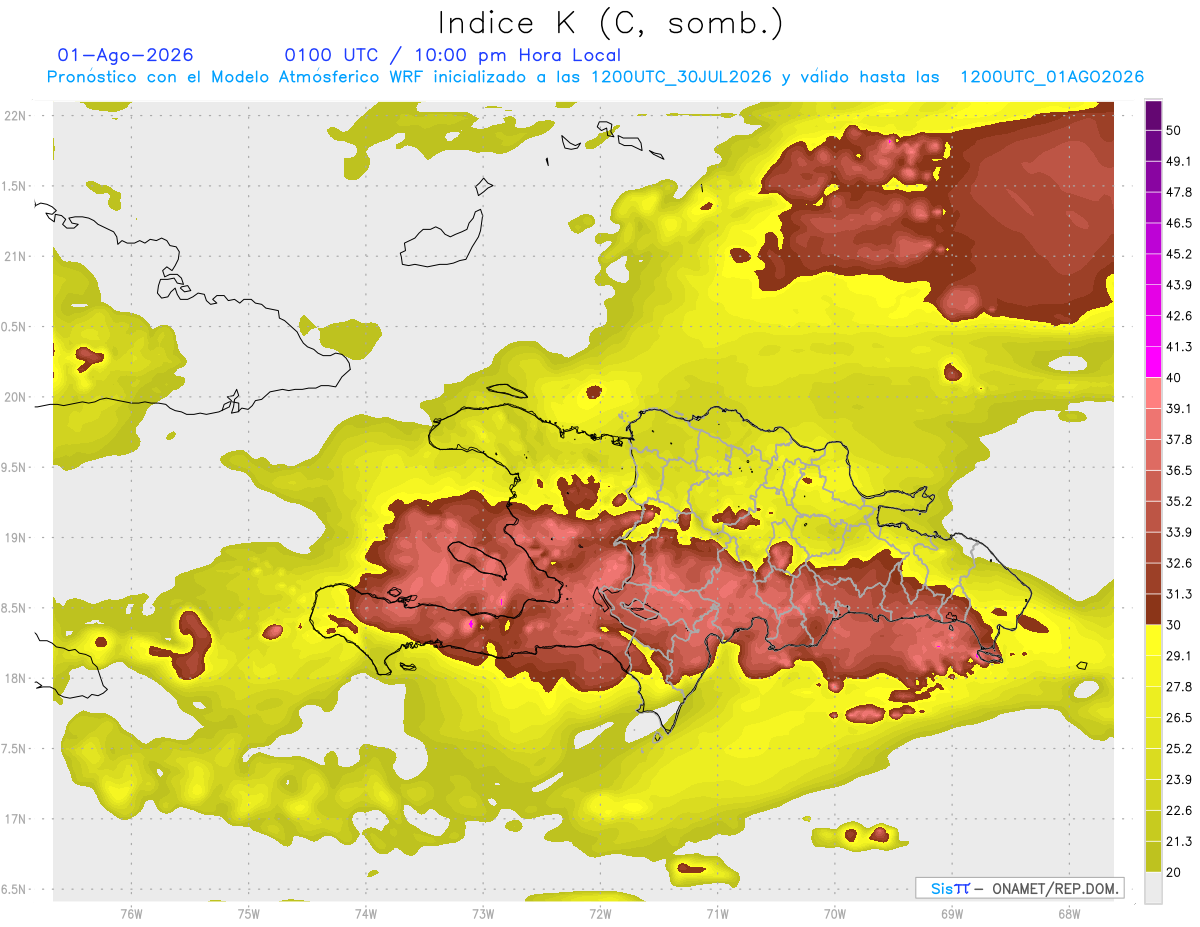This screenshot has width=1200, height=927.
Task: Select the "26.5" color scale value
Action: 1180,718
